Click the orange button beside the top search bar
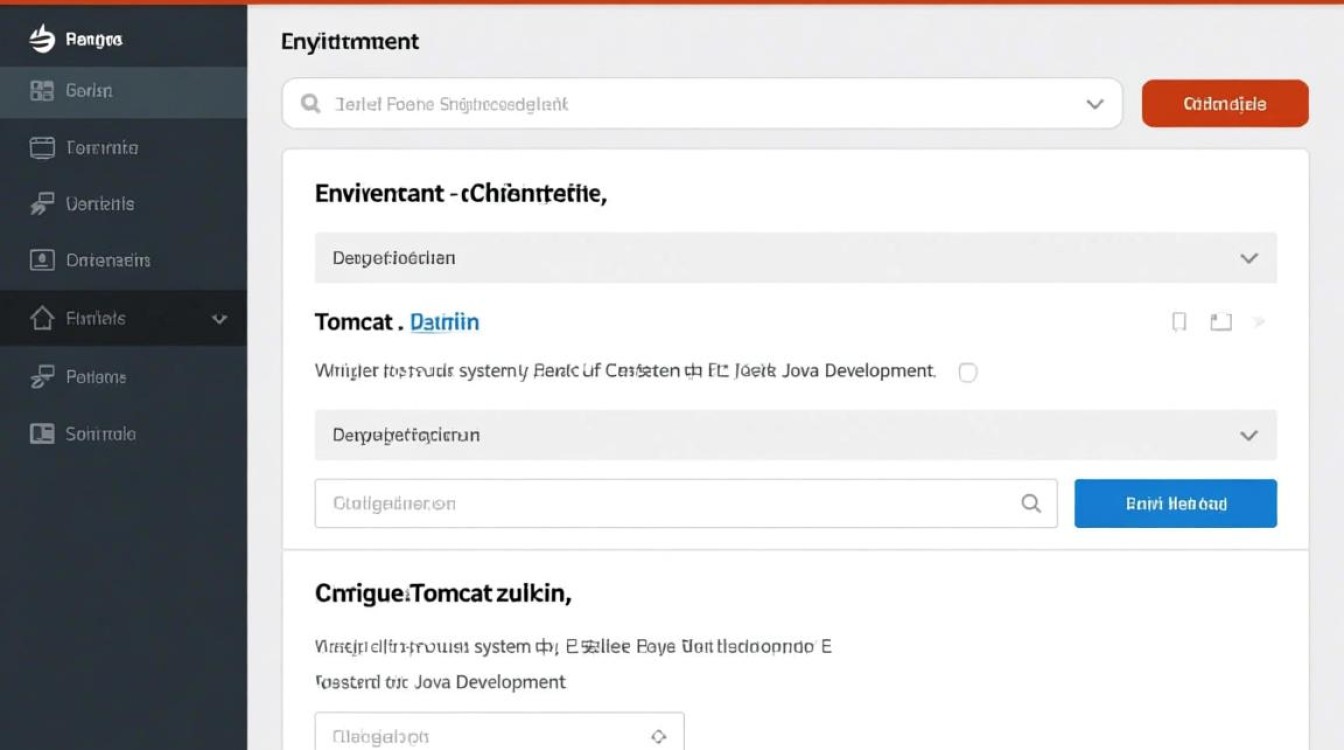Image resolution: width=1344 pixels, height=750 pixels. click(x=1225, y=104)
